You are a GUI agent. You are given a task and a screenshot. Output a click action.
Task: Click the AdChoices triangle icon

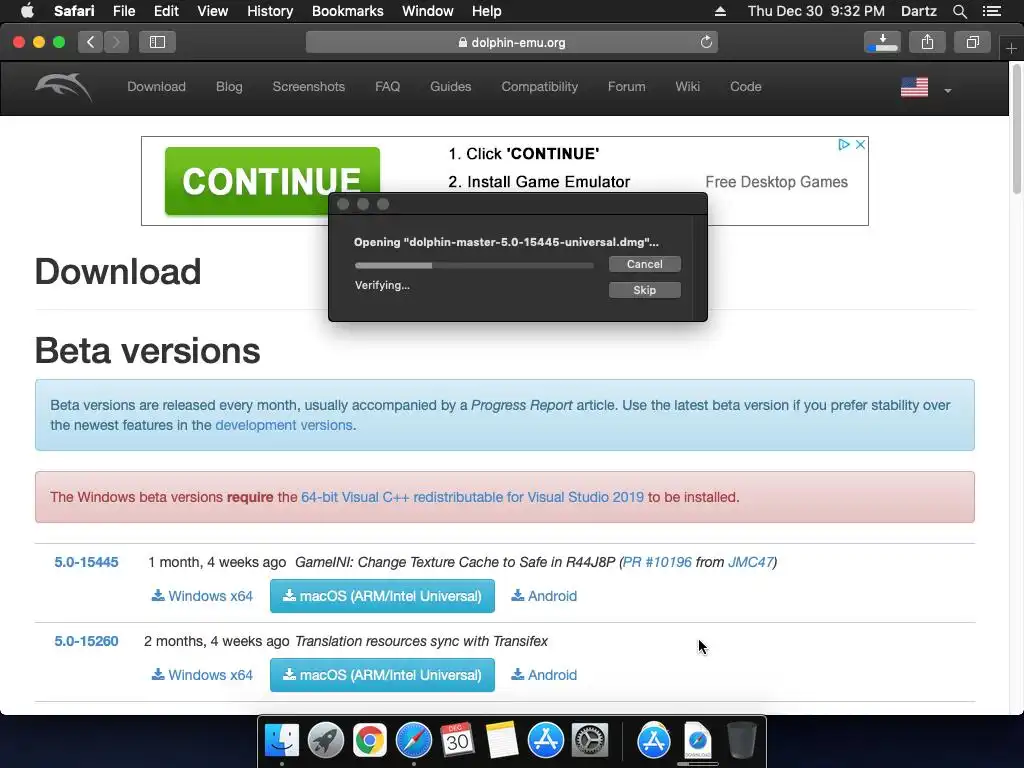tap(844, 144)
